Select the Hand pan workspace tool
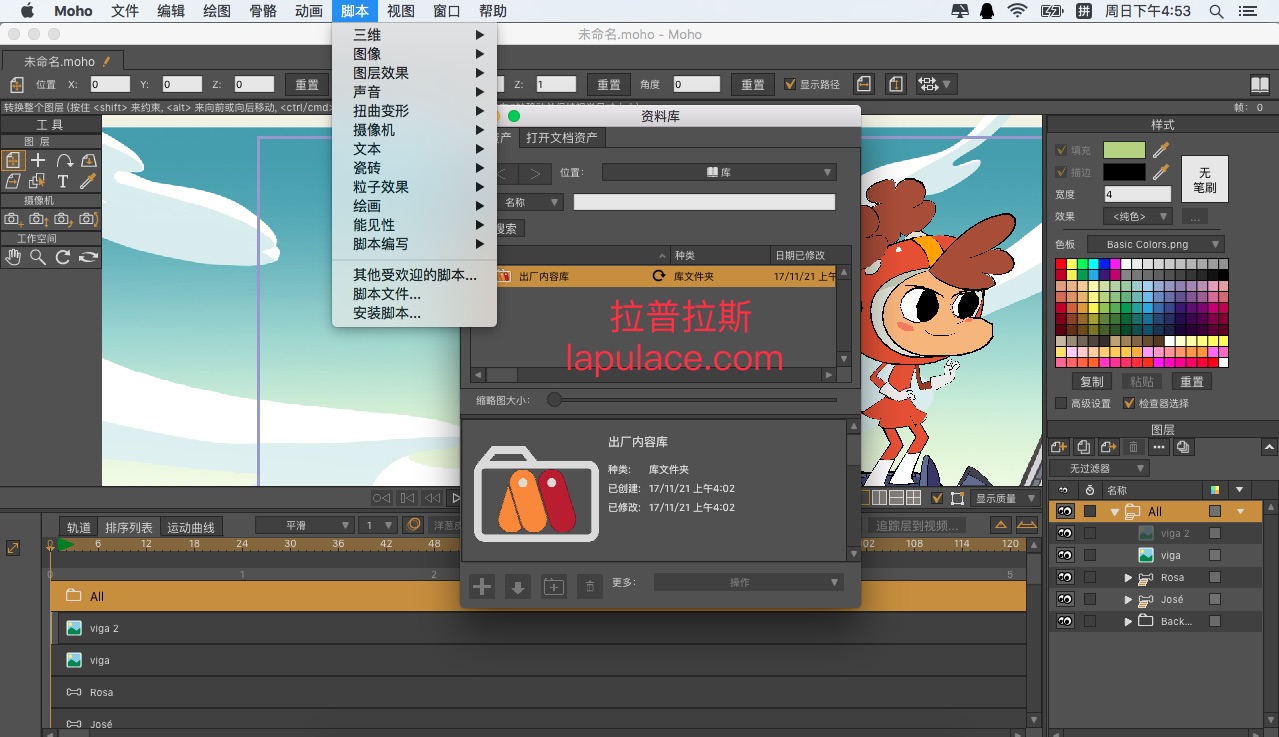 pyautogui.click(x=13, y=257)
